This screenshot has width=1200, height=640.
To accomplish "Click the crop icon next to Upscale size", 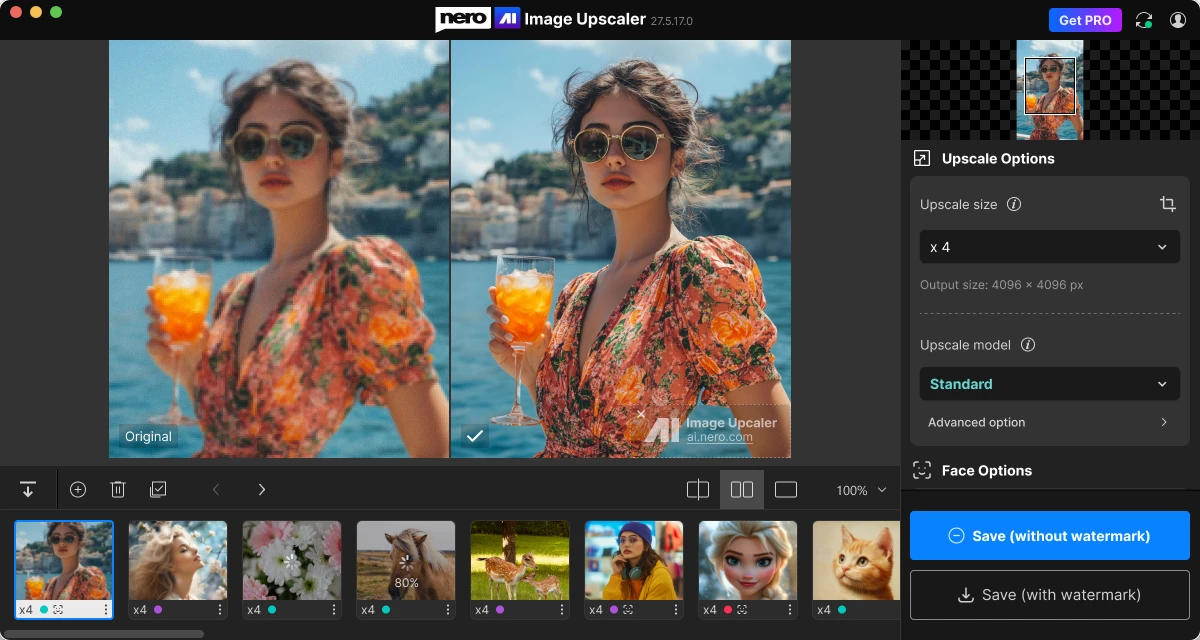I will (x=1167, y=204).
